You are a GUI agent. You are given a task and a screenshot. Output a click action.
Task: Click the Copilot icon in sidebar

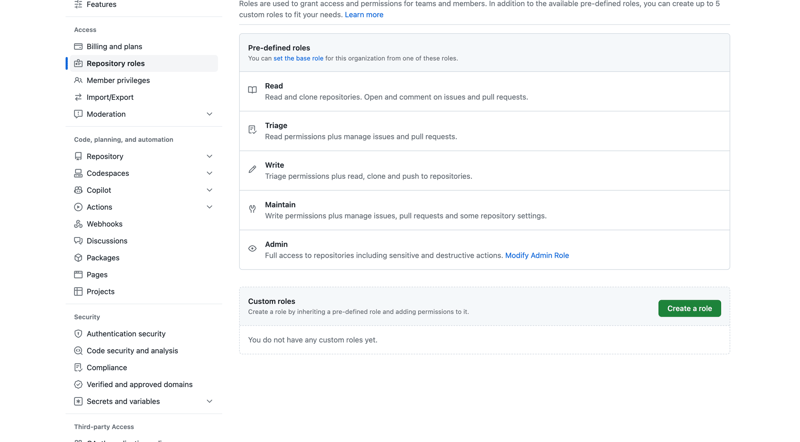point(78,190)
